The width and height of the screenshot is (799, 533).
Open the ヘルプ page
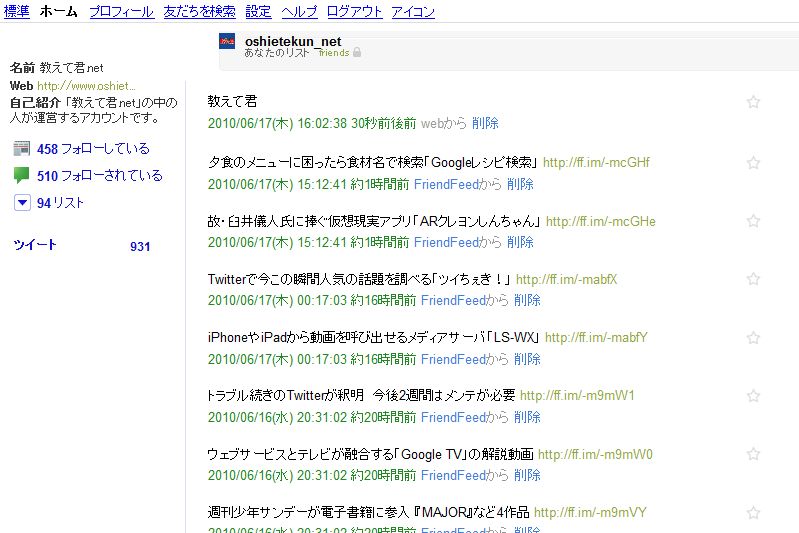300,11
